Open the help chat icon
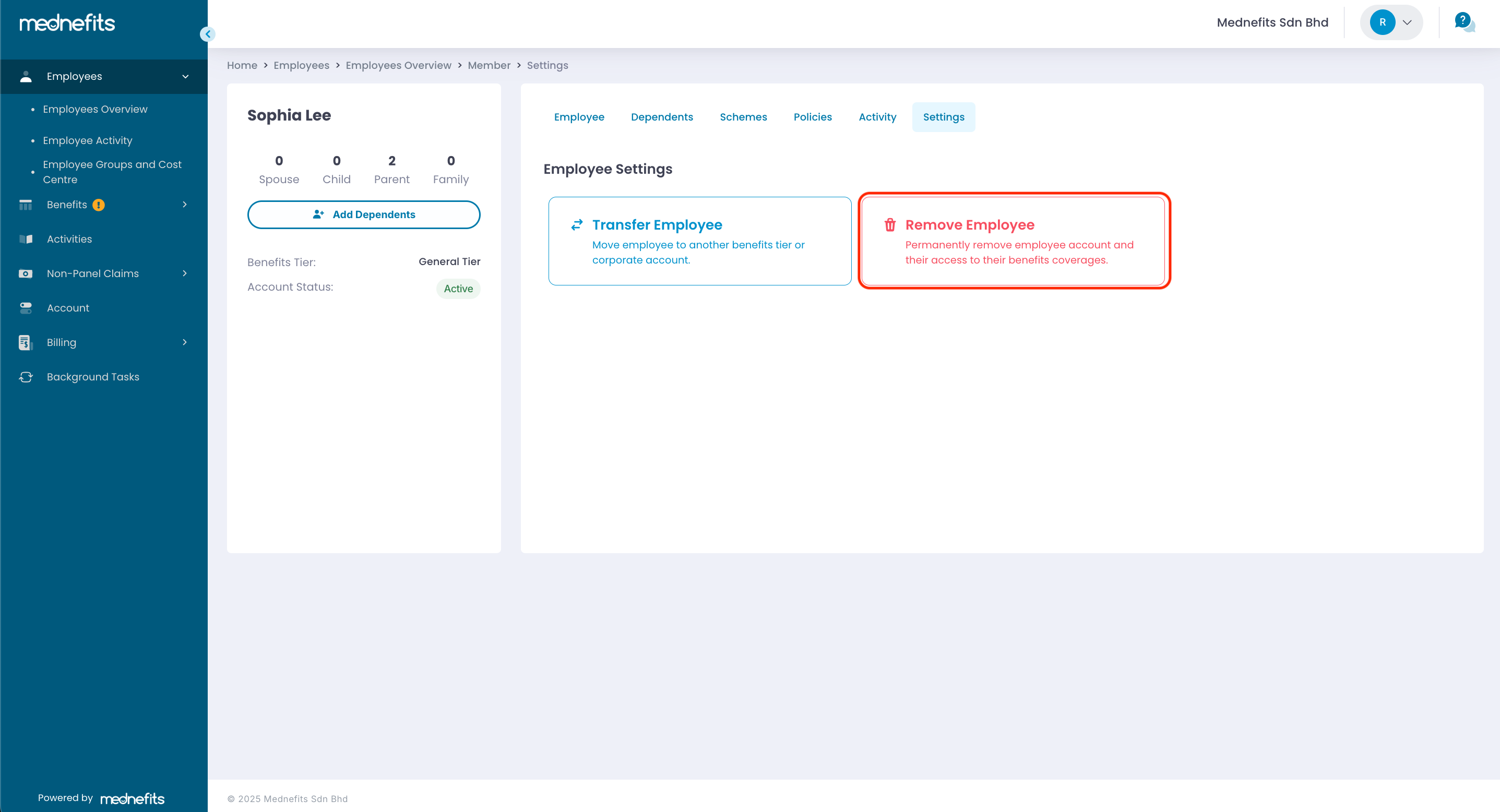The image size is (1500, 812). tap(1464, 22)
